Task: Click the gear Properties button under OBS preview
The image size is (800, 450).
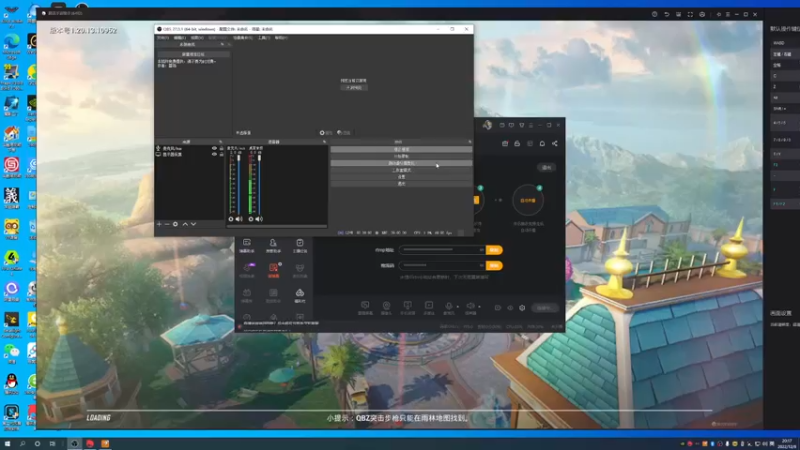Action: pos(326,133)
